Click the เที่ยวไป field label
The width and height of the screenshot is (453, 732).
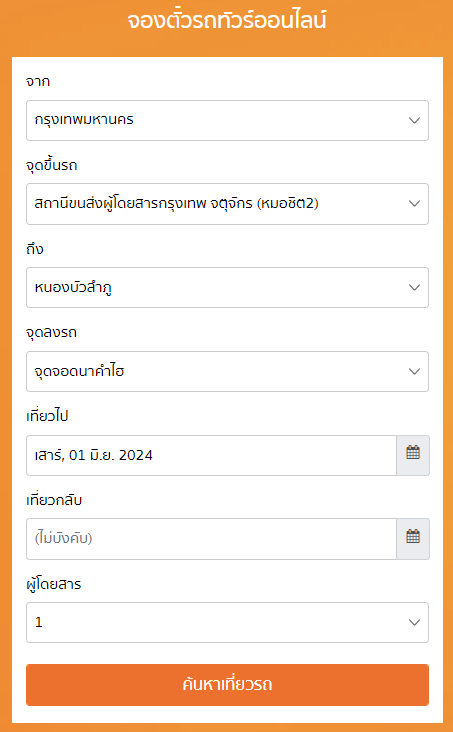(47, 416)
